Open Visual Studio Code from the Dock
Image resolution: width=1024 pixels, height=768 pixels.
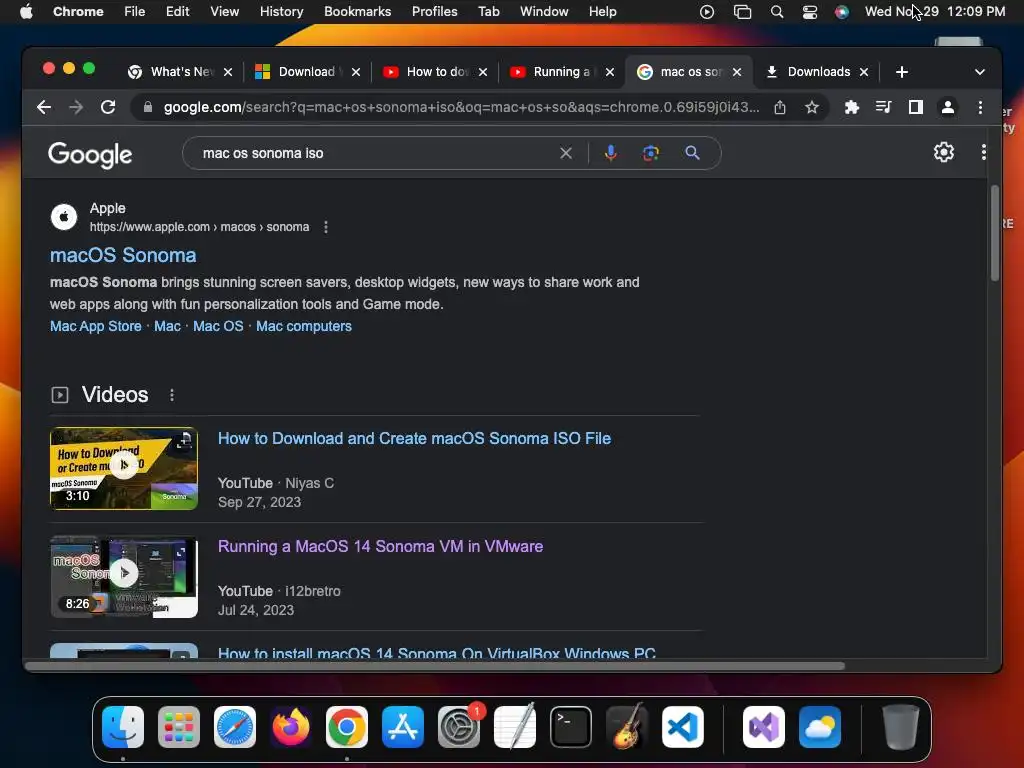[x=682, y=727]
